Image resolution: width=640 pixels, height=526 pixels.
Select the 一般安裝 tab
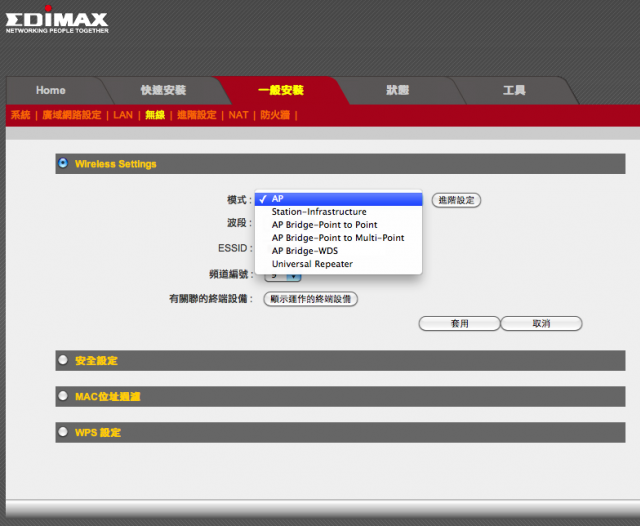(281, 90)
